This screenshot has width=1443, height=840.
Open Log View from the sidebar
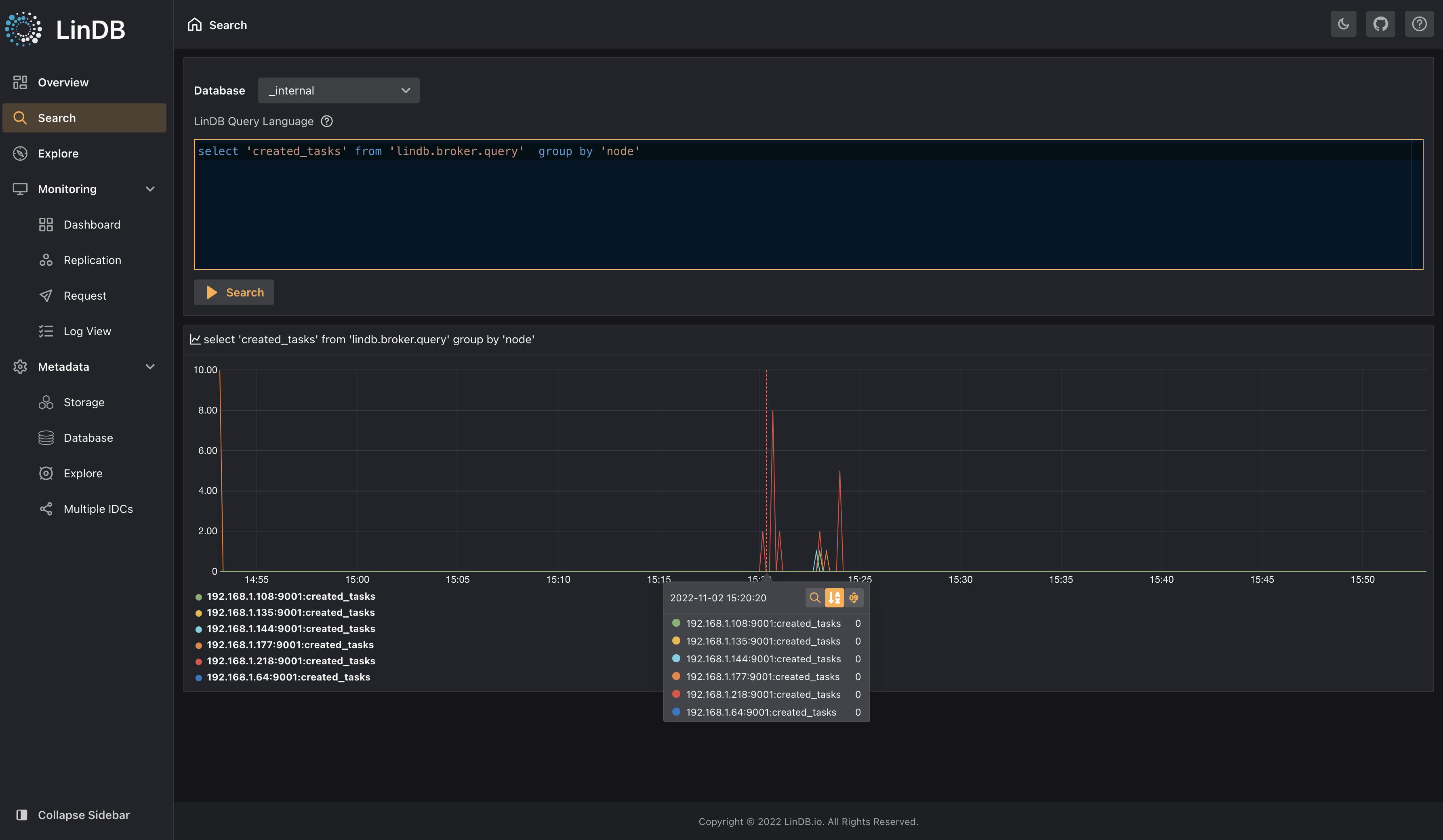pyautogui.click(x=87, y=332)
